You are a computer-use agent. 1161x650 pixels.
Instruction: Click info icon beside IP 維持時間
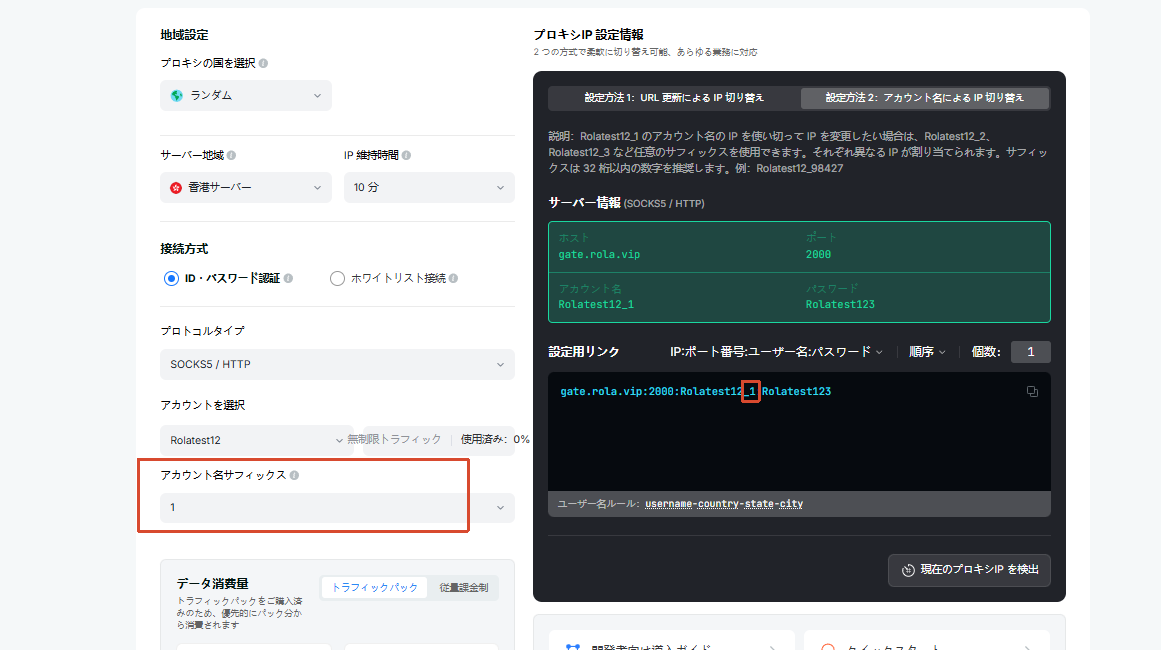click(x=406, y=155)
